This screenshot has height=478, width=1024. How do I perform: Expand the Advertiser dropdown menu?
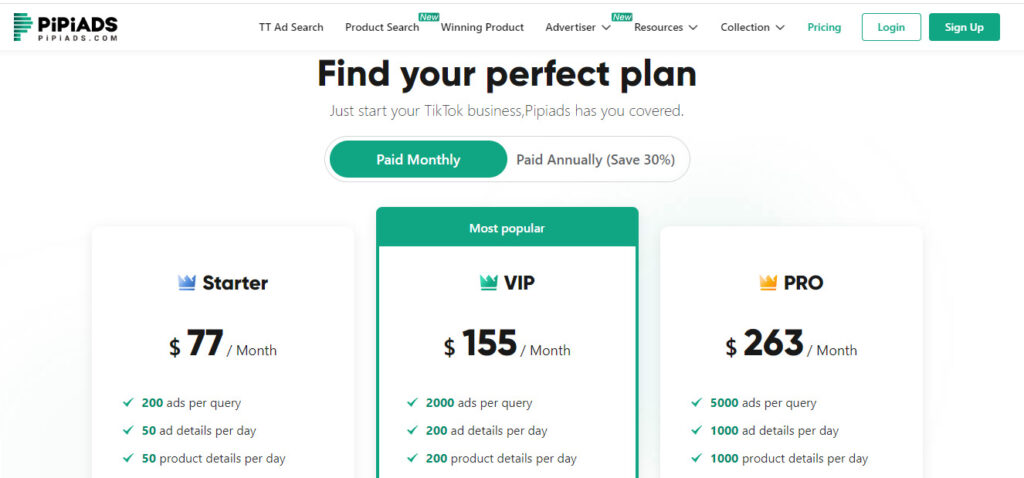click(578, 27)
